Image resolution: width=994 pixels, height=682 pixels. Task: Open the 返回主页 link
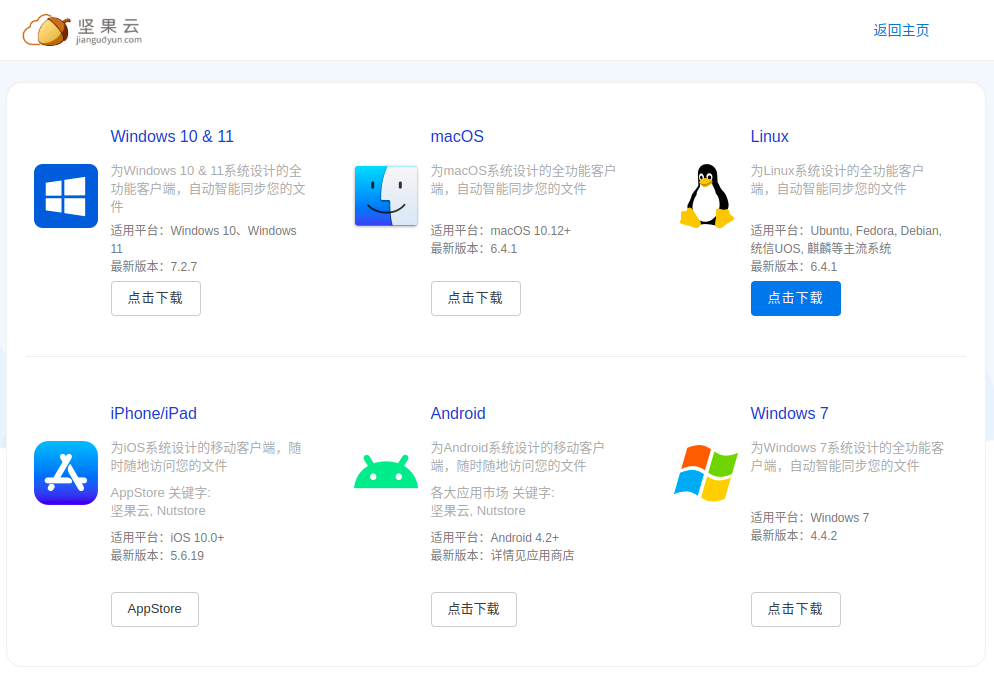tap(901, 30)
